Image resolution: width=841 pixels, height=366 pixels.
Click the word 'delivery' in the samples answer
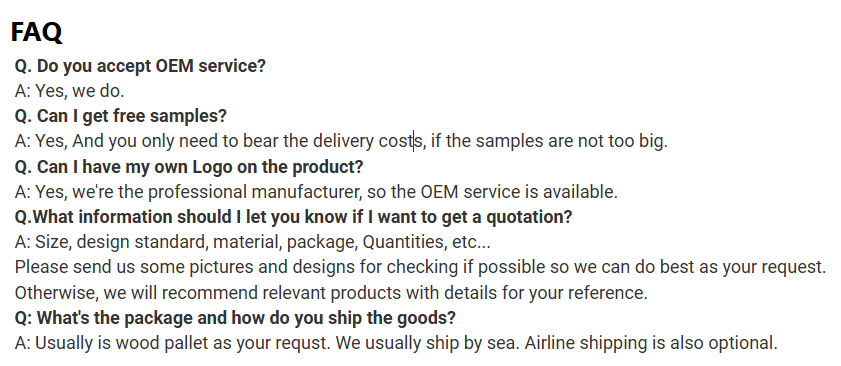343,141
